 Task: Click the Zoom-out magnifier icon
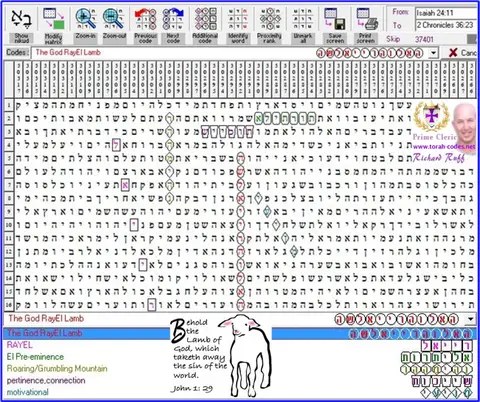[114, 19]
